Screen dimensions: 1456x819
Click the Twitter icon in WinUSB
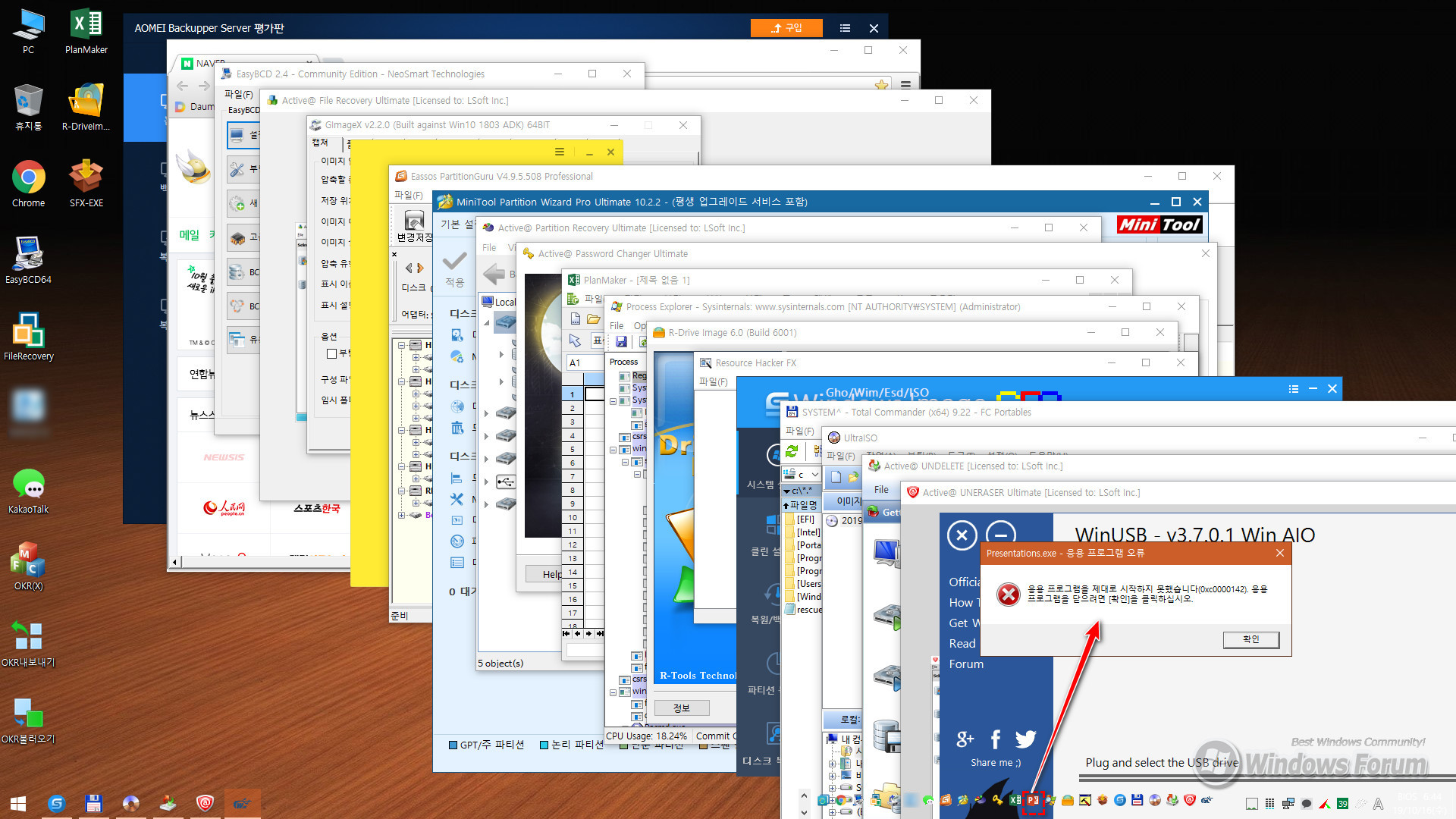(x=1025, y=739)
